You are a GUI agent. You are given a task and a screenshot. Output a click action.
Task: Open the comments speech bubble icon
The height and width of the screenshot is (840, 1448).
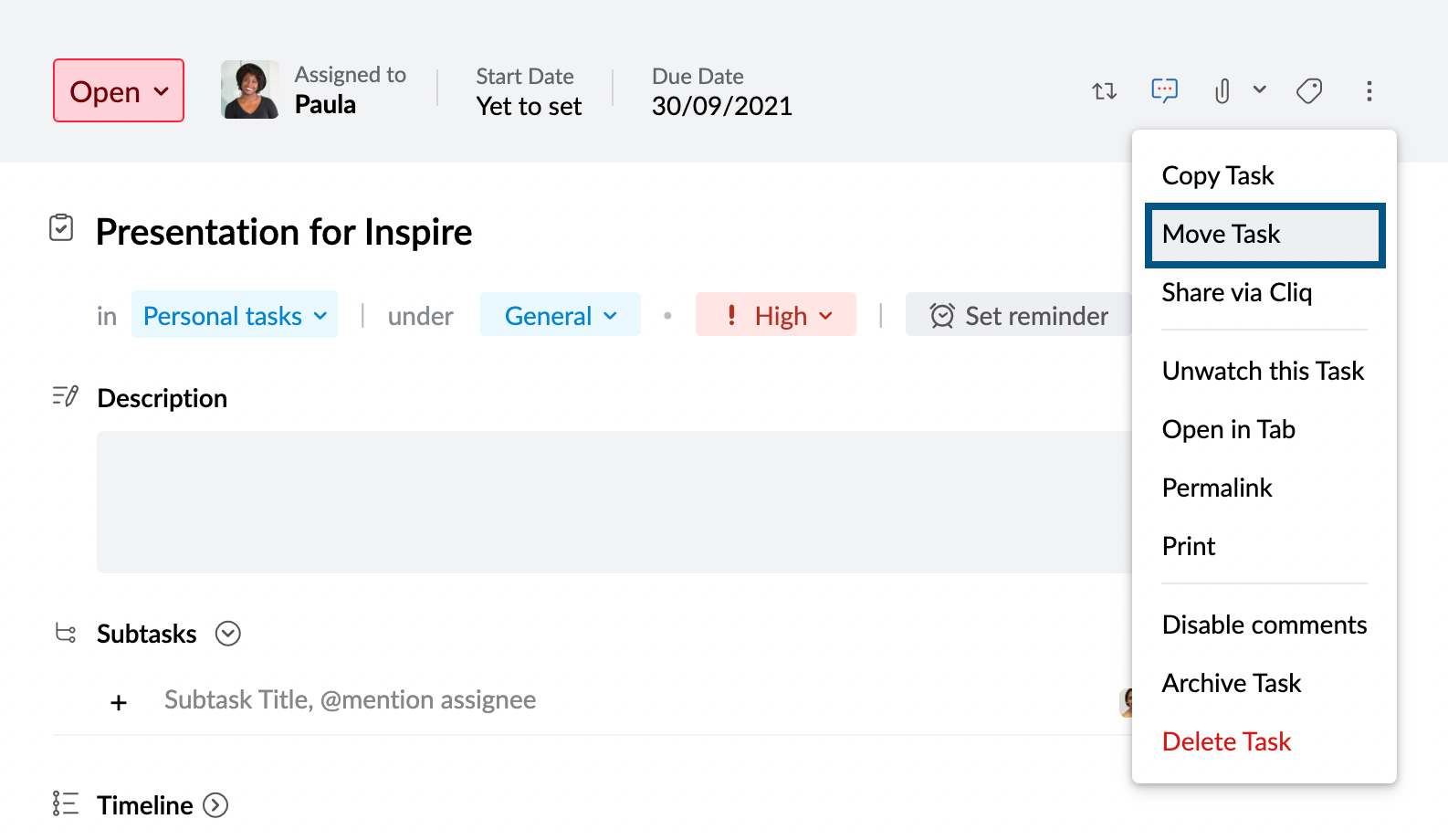point(1164,90)
